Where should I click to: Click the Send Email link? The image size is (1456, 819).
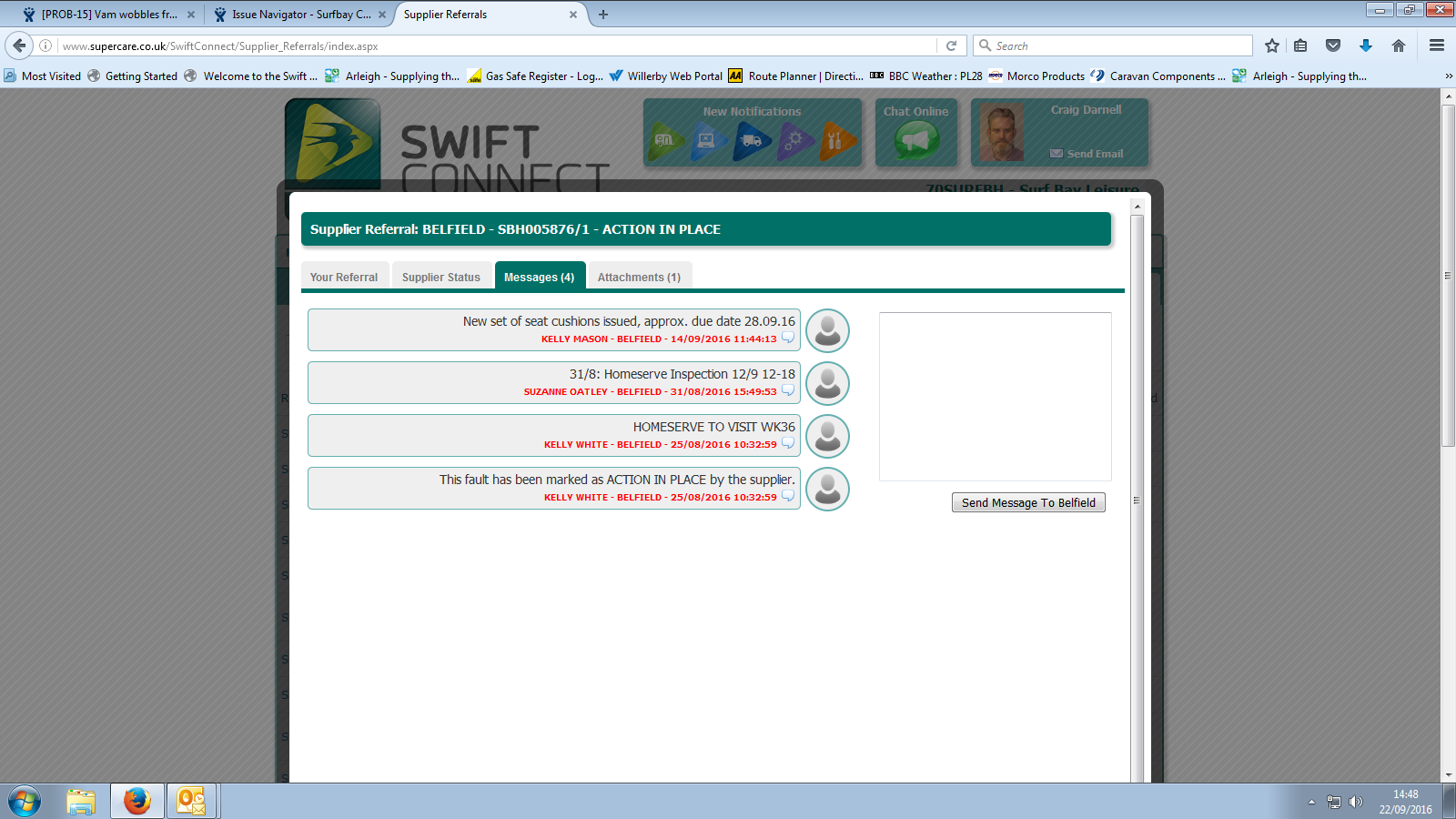coord(1087,154)
